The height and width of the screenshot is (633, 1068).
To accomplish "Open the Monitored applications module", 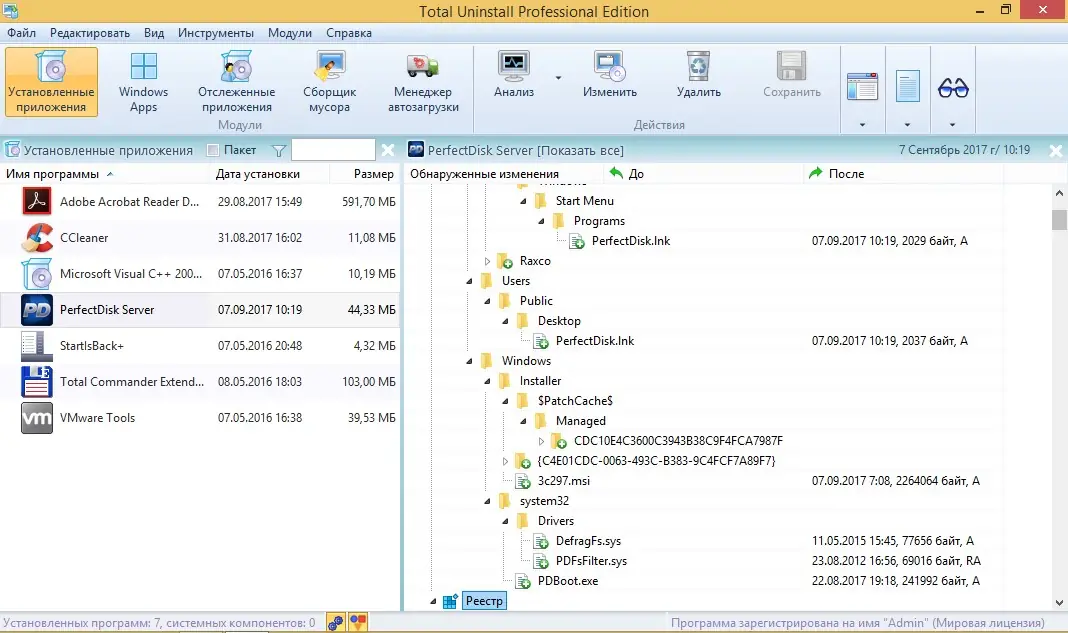I will (236, 82).
